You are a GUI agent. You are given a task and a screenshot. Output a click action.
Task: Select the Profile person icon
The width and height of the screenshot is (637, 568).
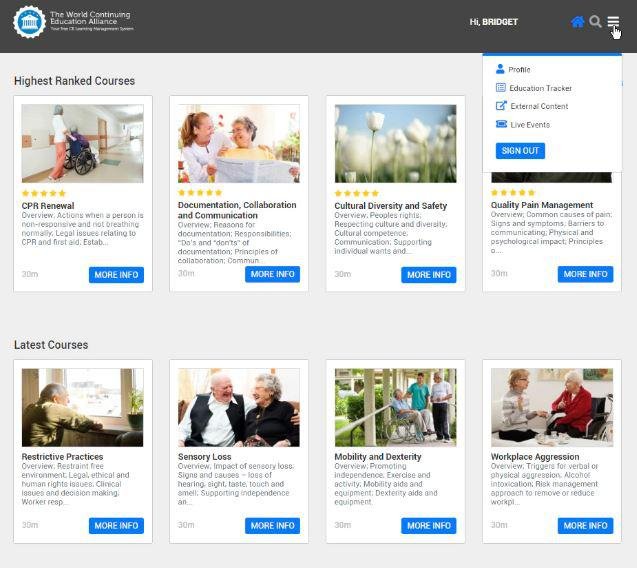pos(500,69)
